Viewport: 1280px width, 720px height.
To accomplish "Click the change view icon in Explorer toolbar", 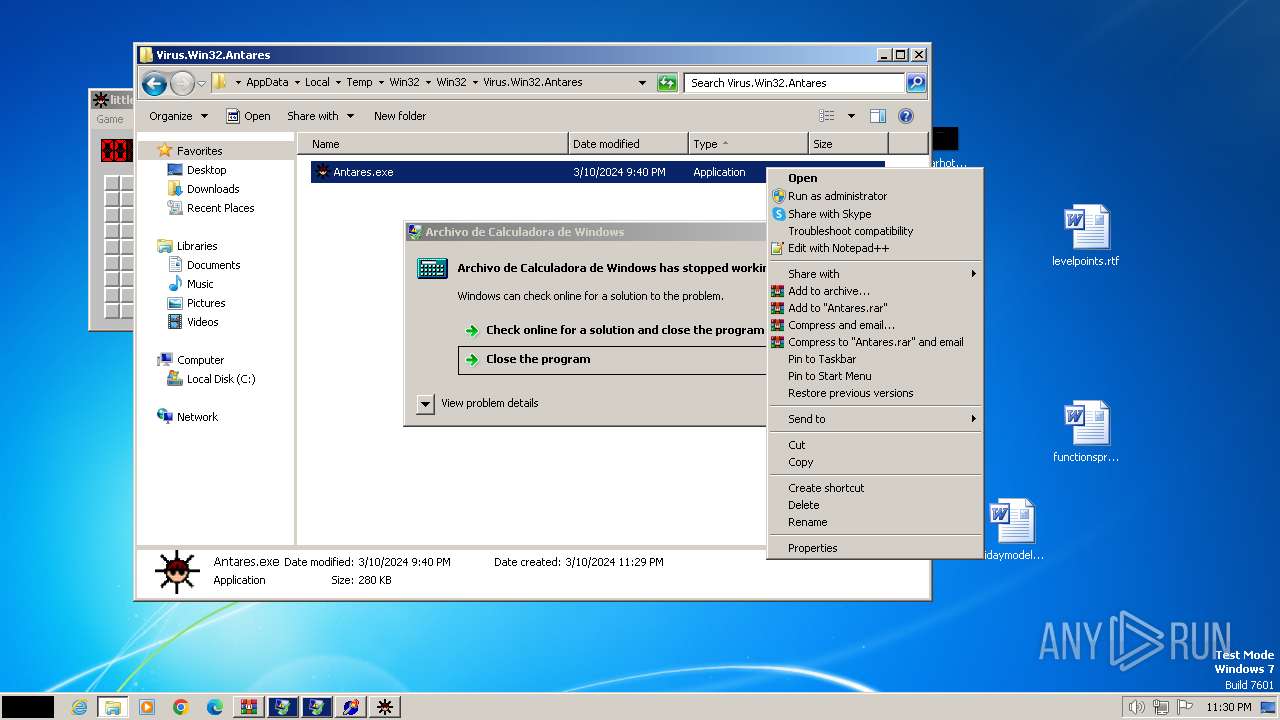I will pyautogui.click(x=827, y=116).
